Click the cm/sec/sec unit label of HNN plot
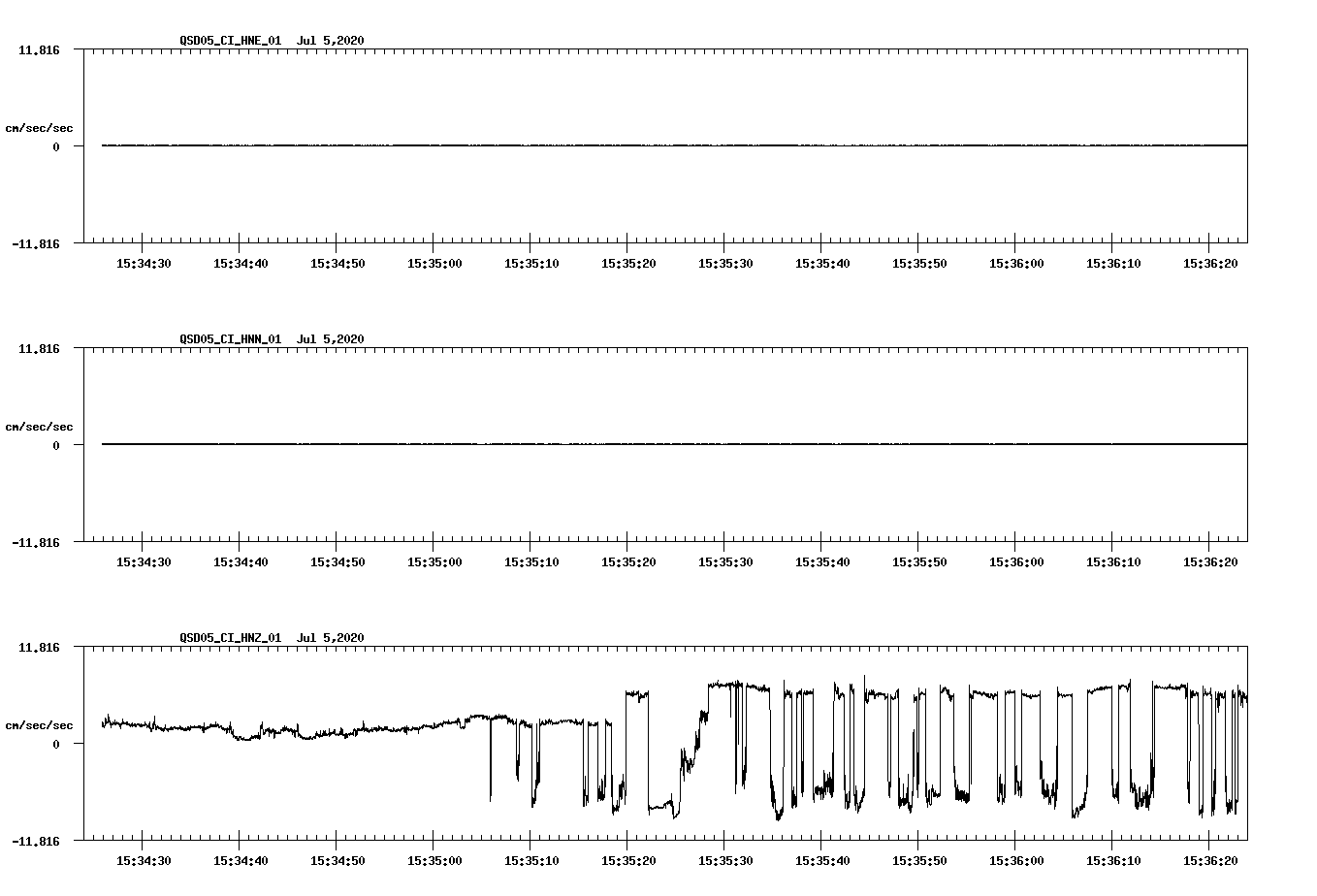 [x=39, y=427]
